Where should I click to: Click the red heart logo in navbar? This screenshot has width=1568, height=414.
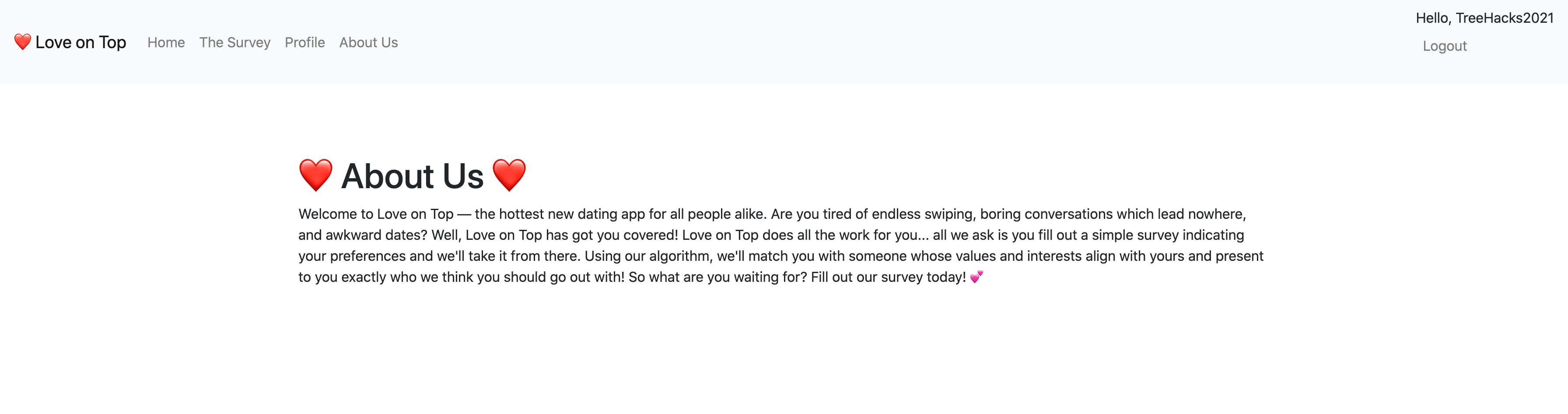tap(22, 42)
